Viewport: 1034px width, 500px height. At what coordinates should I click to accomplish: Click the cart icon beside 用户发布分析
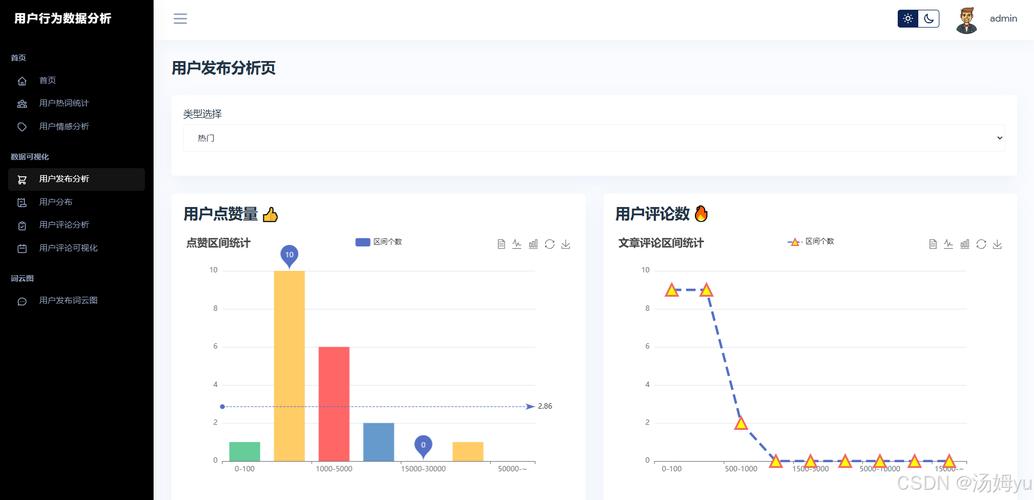22,179
